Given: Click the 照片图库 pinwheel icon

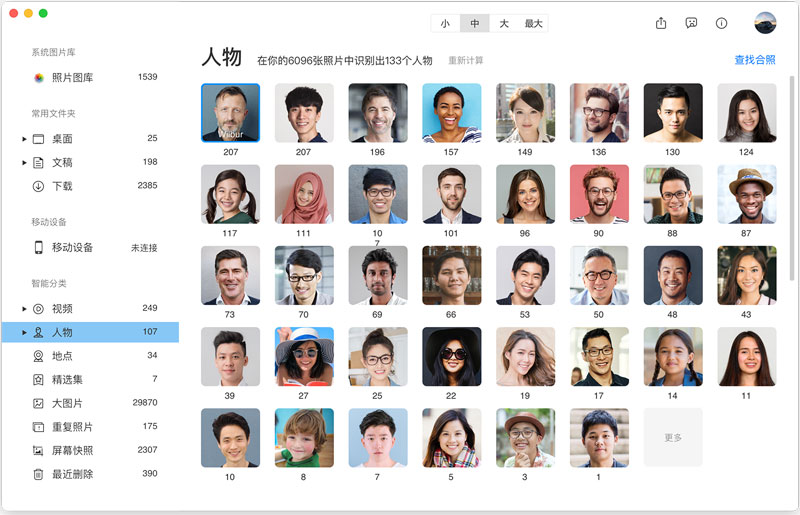Looking at the screenshot, I should click(x=39, y=78).
